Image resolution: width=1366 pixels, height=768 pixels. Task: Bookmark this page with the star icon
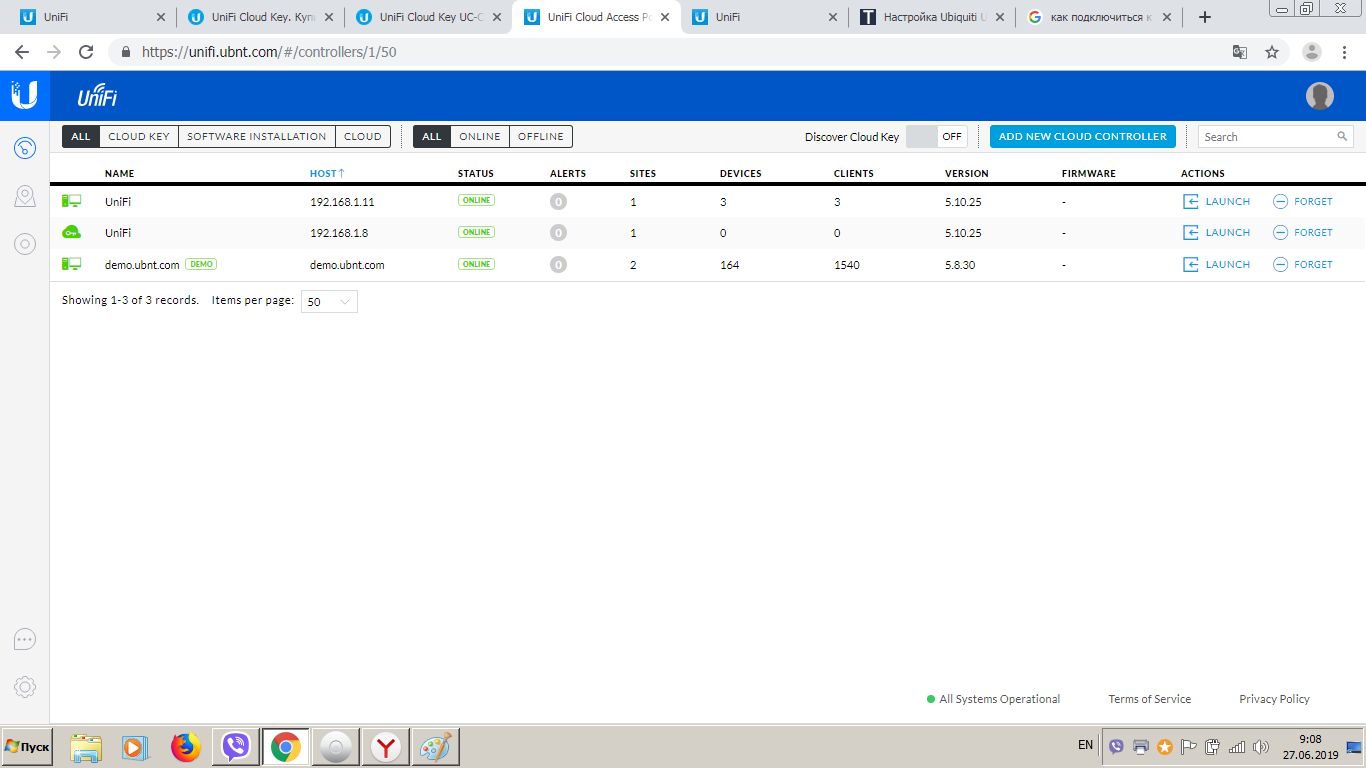(1272, 52)
